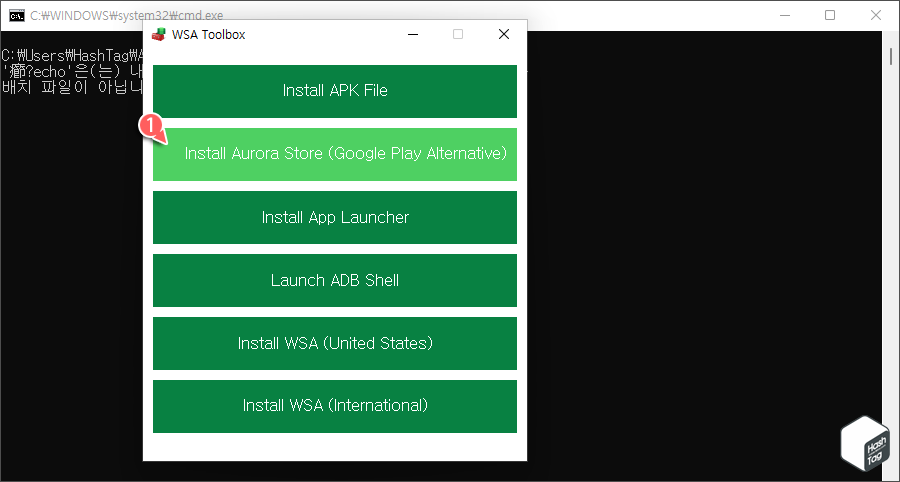Click the WSA Toolbox title bar icon
The image size is (900, 482).
158,34
